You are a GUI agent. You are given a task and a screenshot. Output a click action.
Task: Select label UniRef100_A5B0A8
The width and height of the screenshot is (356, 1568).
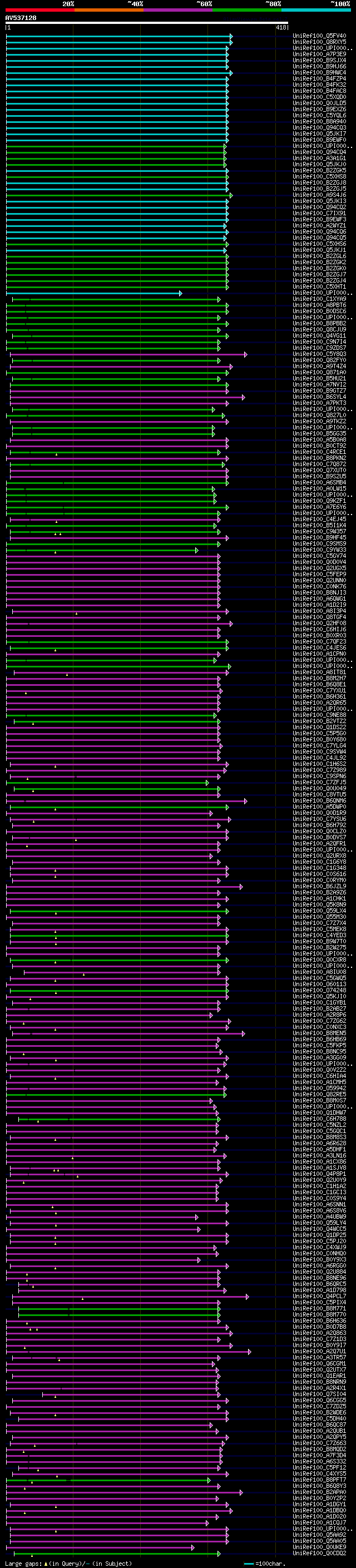tap(319, 439)
